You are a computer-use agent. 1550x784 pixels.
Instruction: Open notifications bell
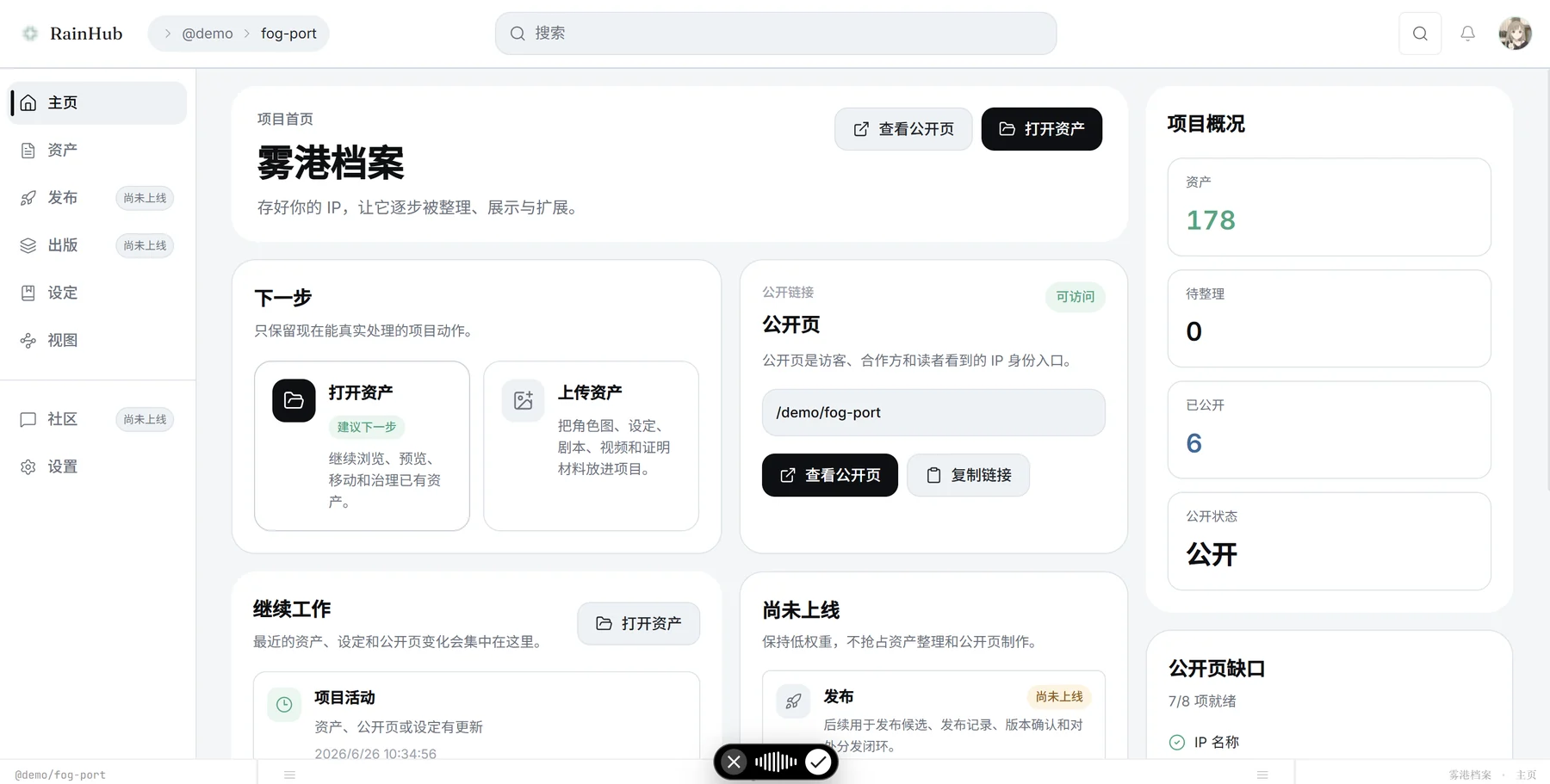1467,34
